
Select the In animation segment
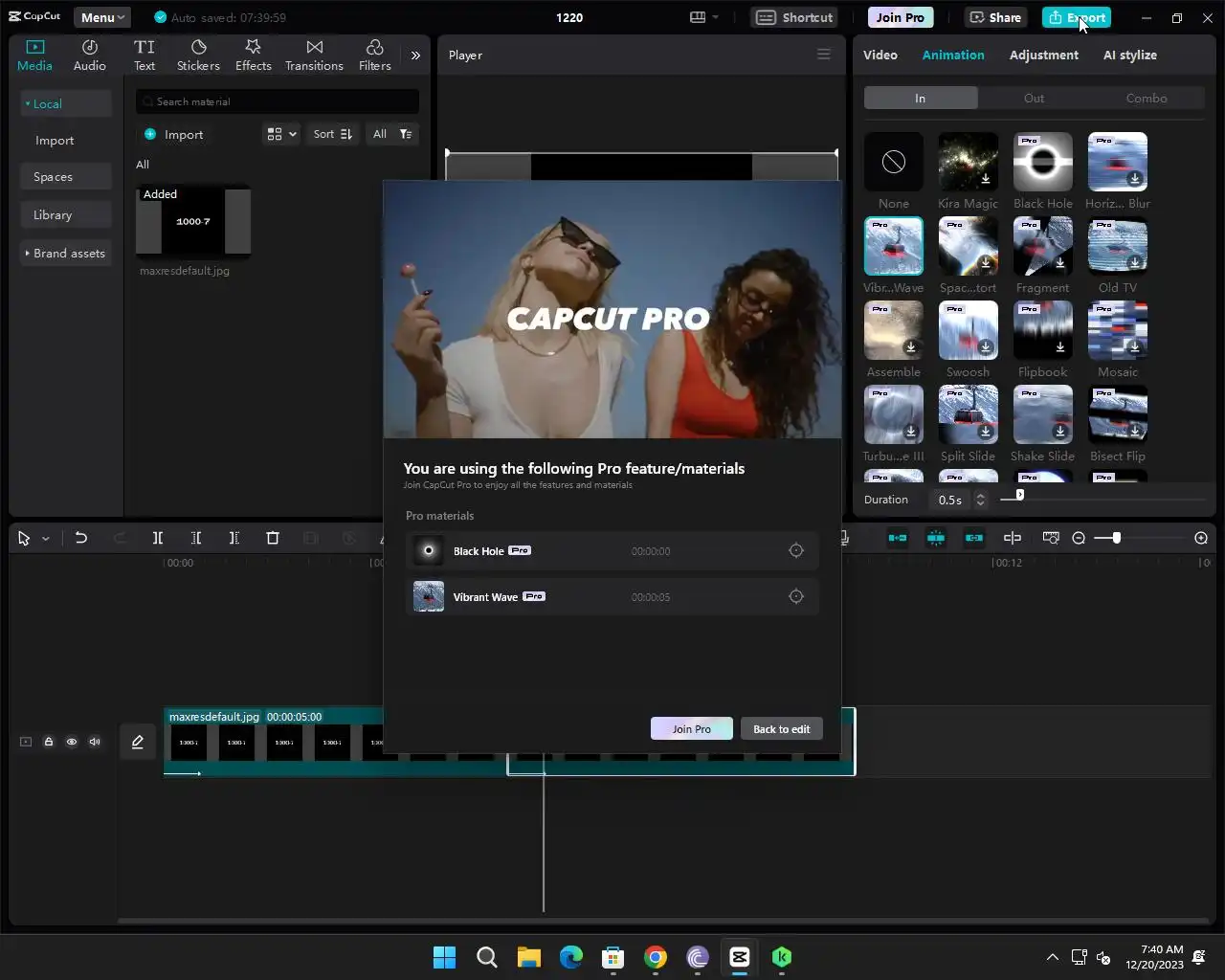(x=921, y=98)
